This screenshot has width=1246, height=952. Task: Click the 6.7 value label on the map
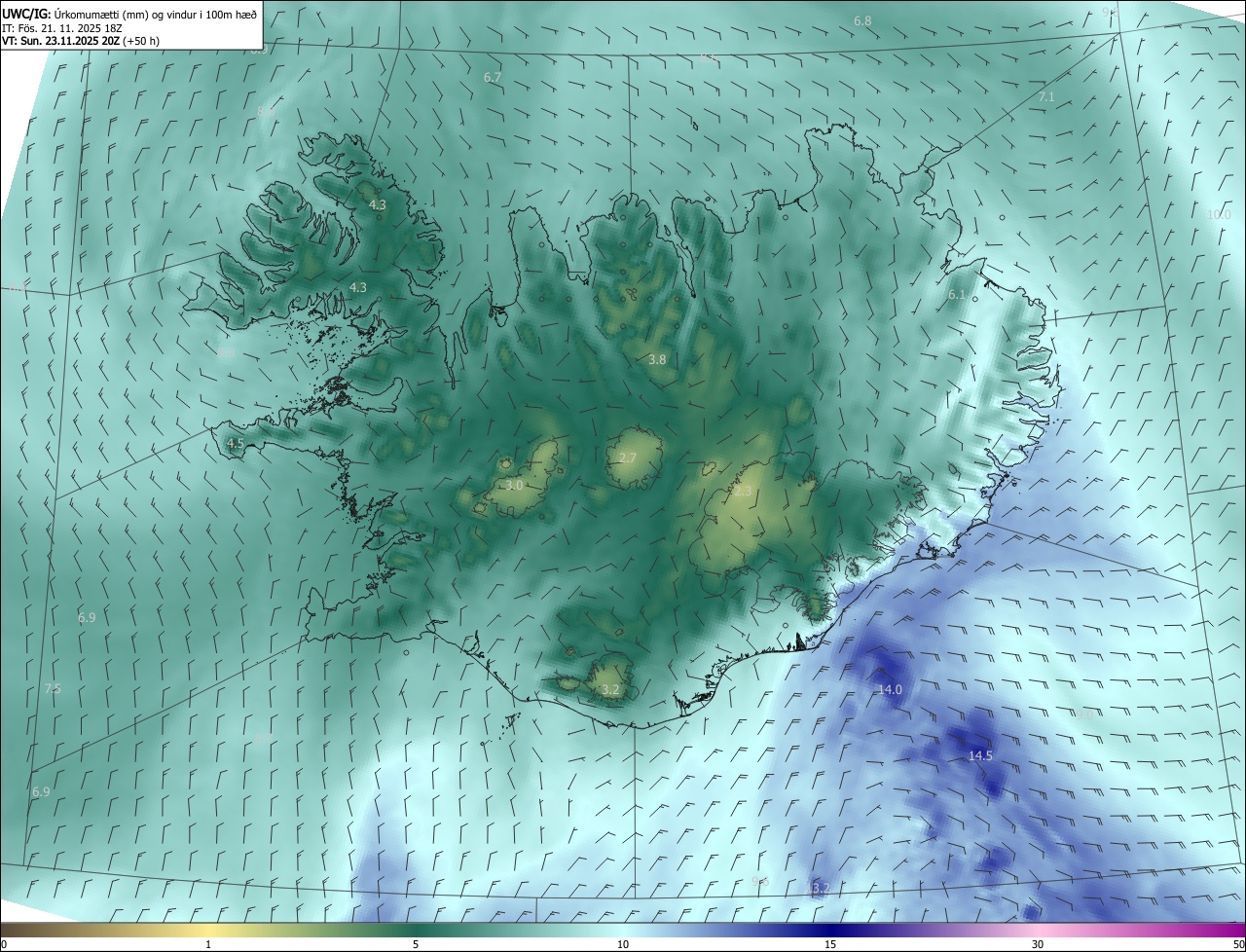point(493,77)
